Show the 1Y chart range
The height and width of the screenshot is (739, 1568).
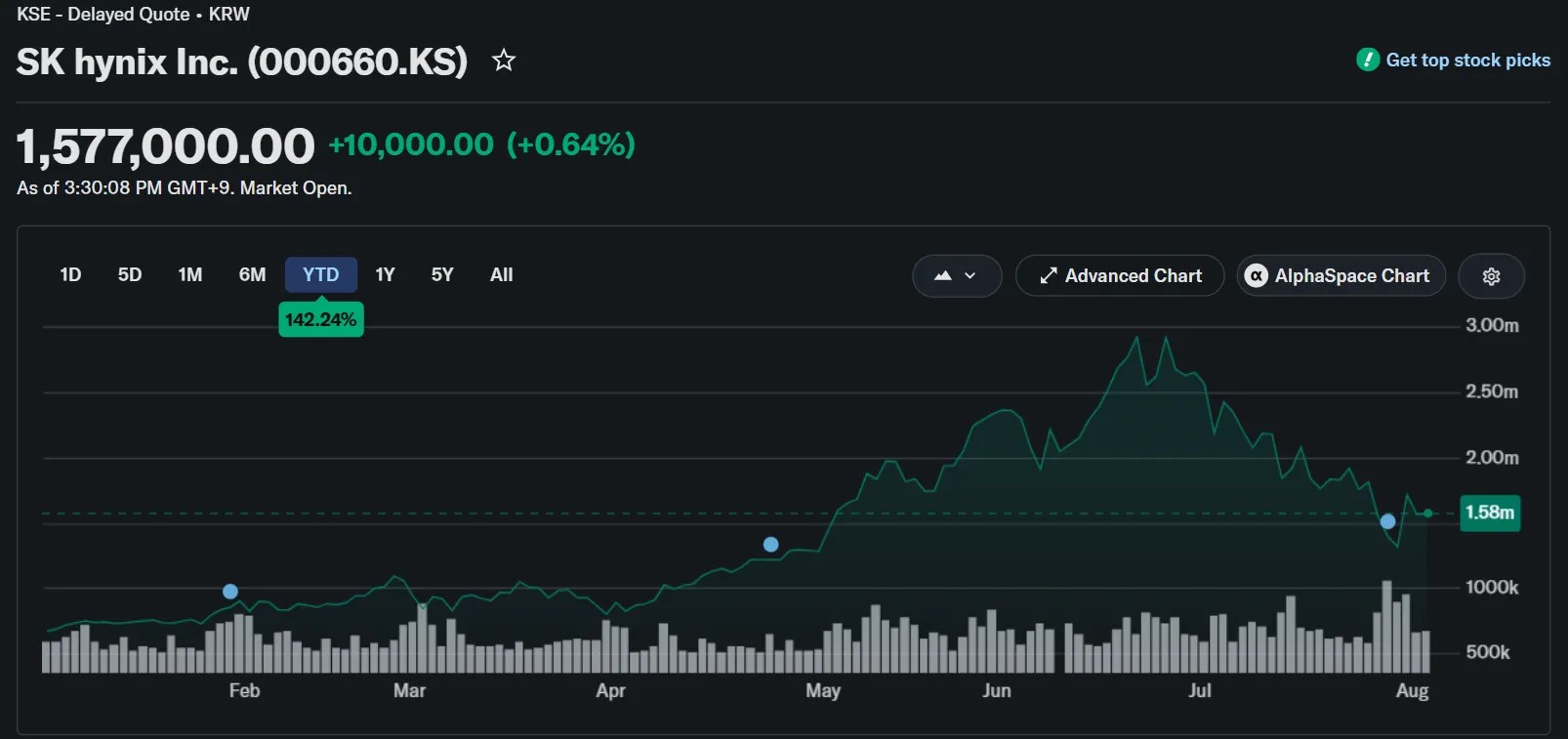[x=386, y=275]
